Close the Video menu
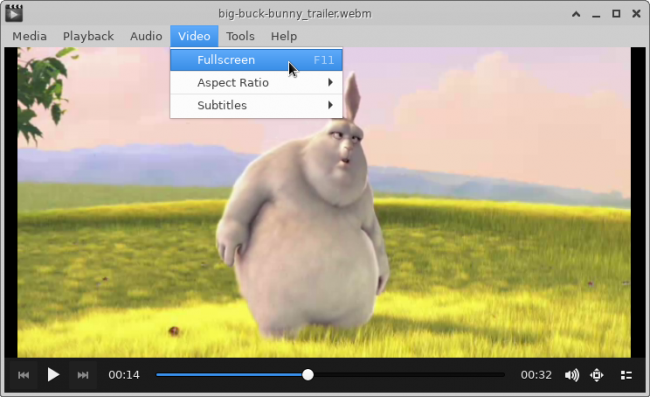 coord(194,36)
